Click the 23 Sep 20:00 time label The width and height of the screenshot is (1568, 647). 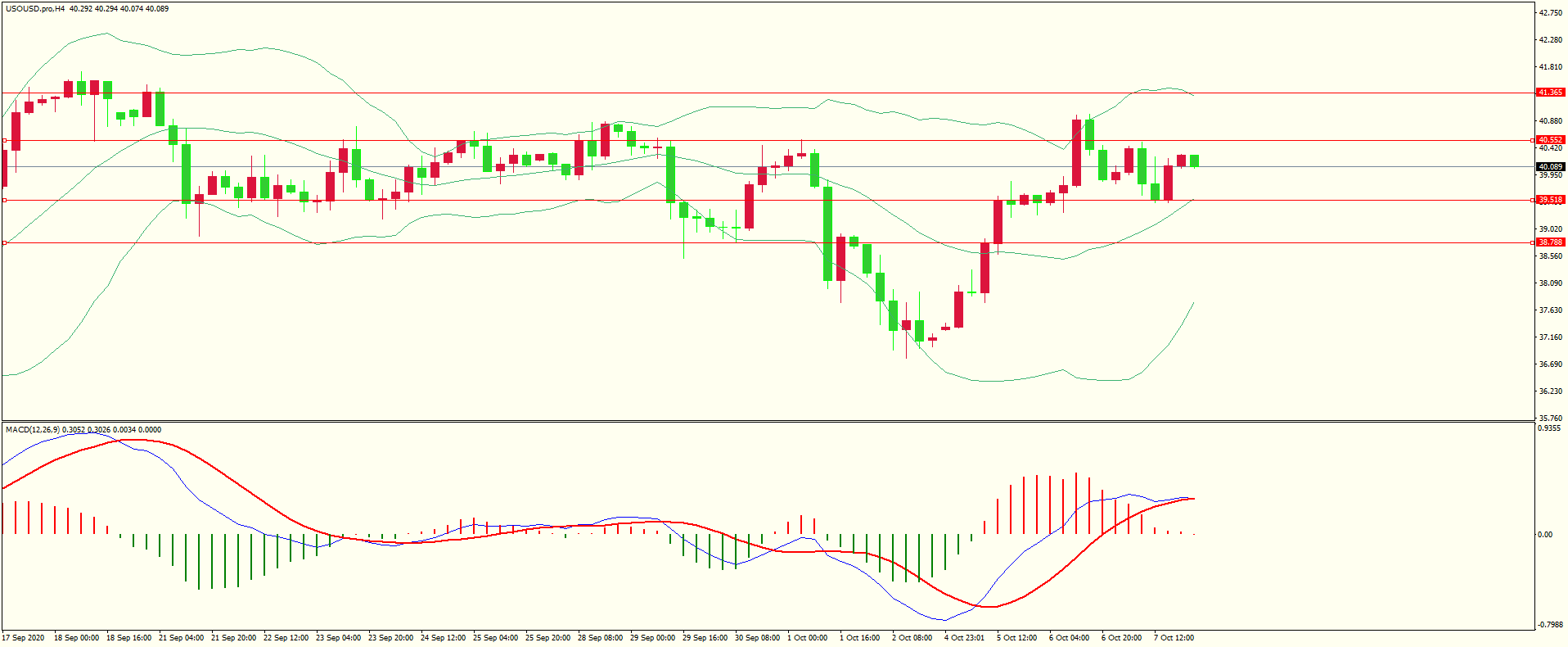[x=390, y=638]
